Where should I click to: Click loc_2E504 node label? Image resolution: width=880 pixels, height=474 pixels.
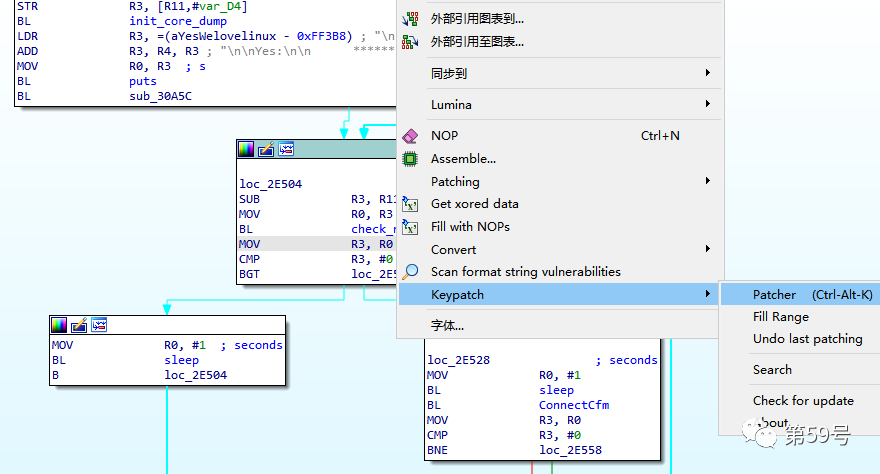[x=271, y=184]
